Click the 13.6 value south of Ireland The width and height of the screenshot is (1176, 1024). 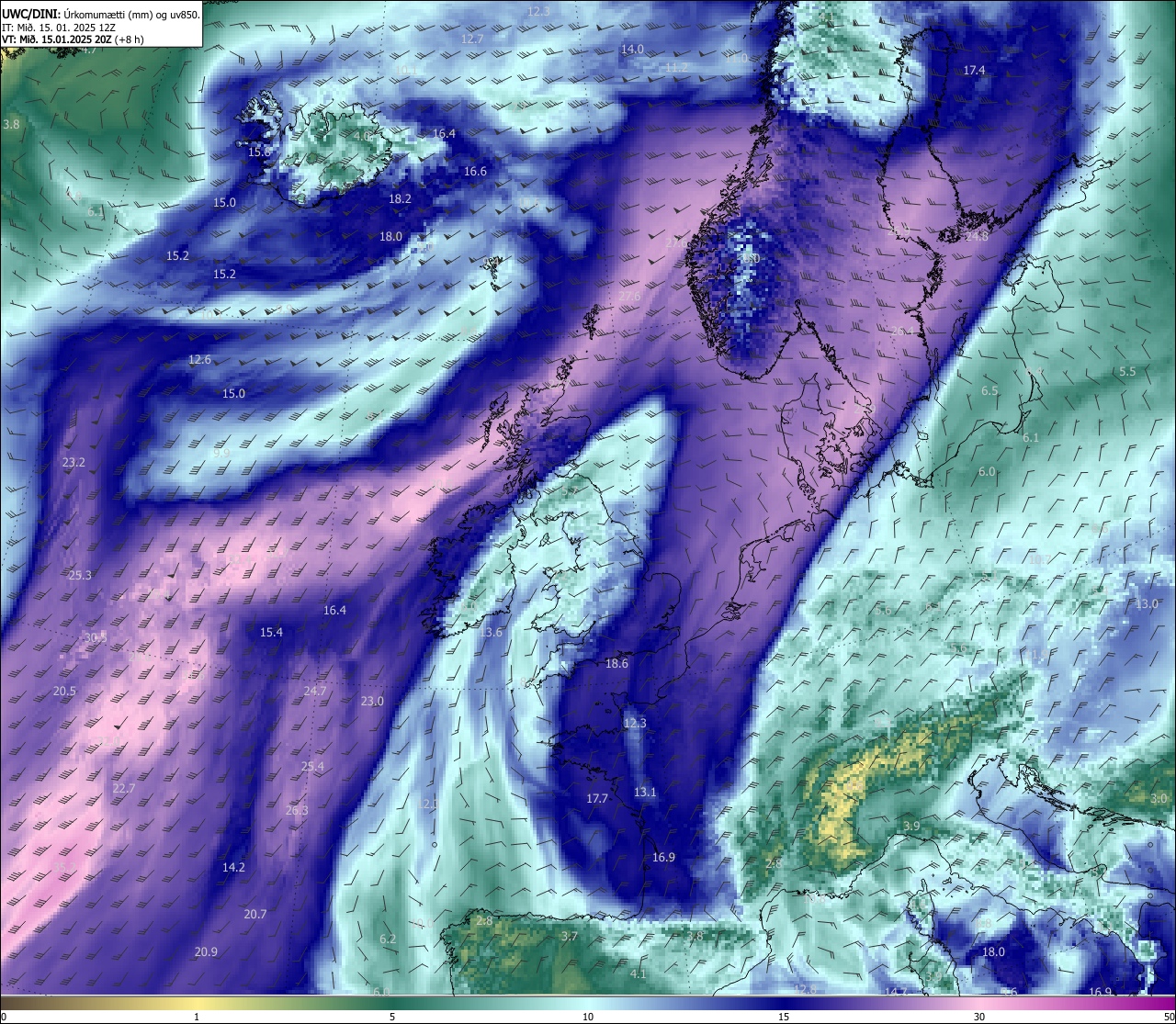(x=492, y=633)
